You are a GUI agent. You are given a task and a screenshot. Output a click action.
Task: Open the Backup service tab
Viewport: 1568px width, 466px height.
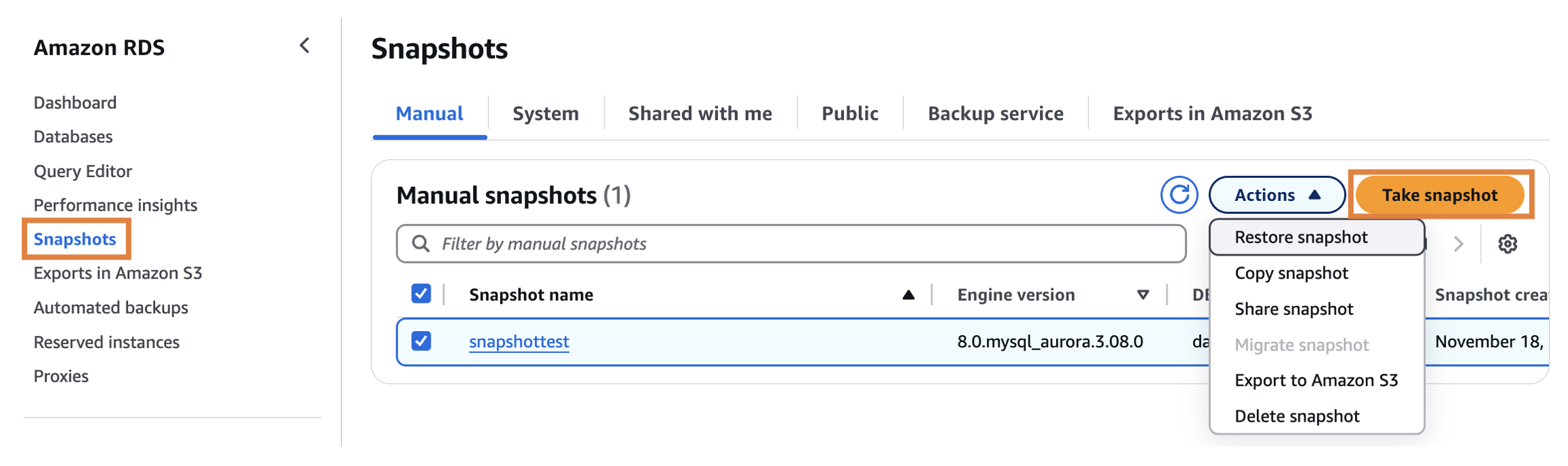995,114
